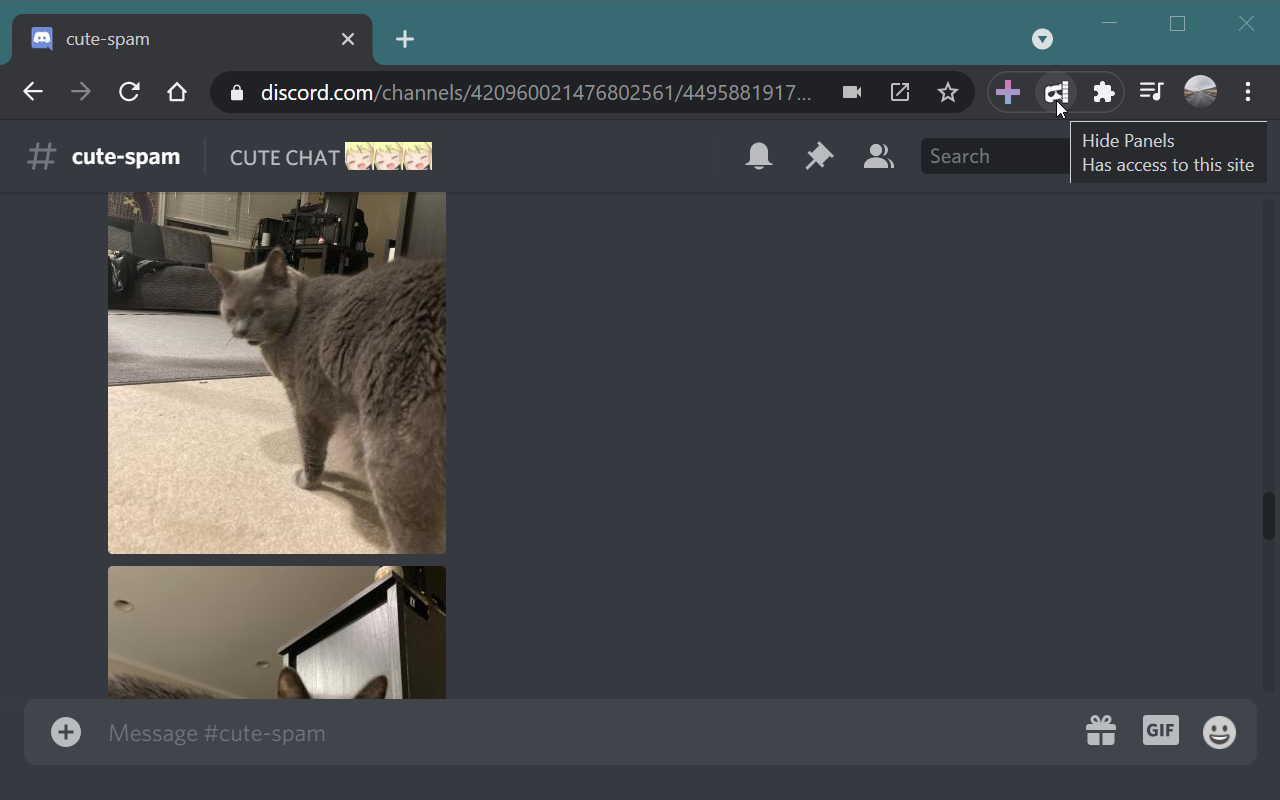Open Chrome three-dot menu
Viewport: 1280px width, 800px height.
click(x=1248, y=92)
